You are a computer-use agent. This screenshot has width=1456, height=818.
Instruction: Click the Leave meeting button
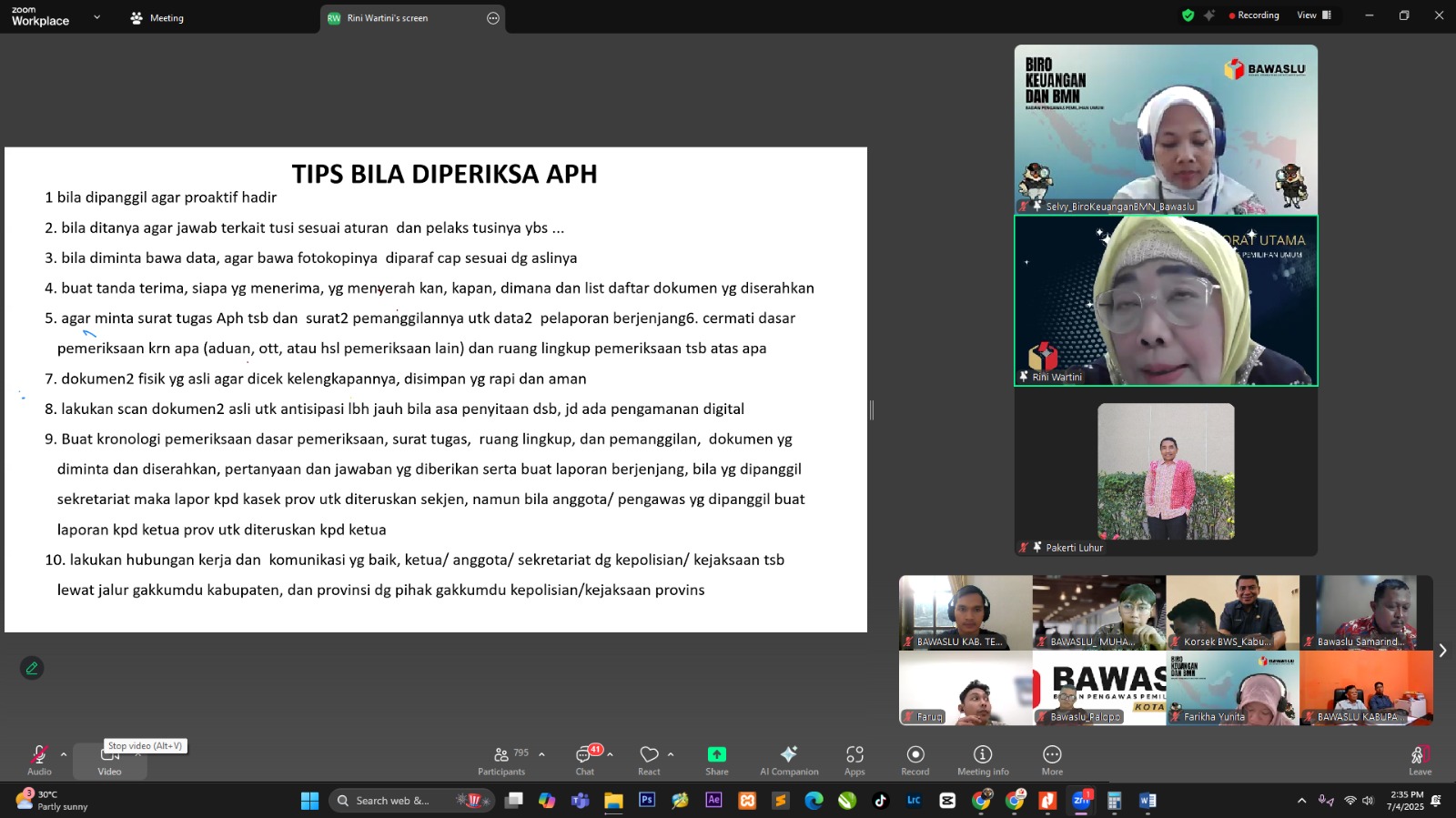coord(1421,761)
